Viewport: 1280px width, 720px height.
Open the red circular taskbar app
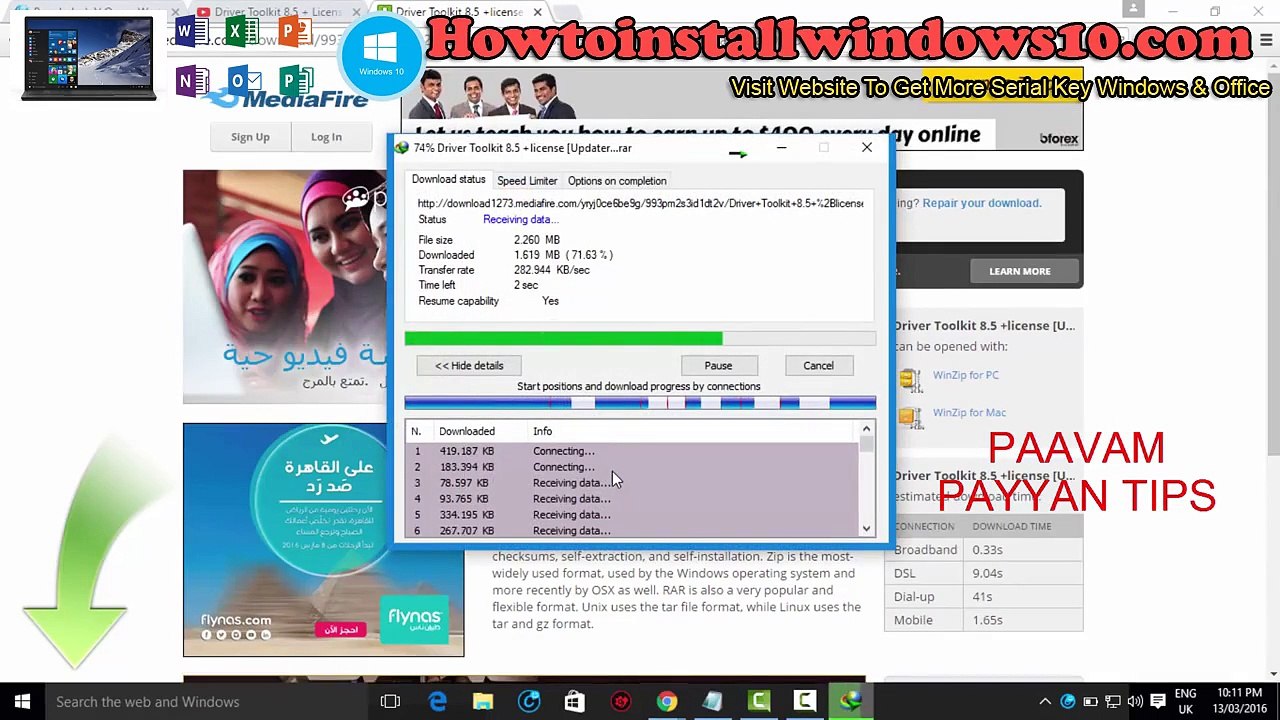coord(621,702)
